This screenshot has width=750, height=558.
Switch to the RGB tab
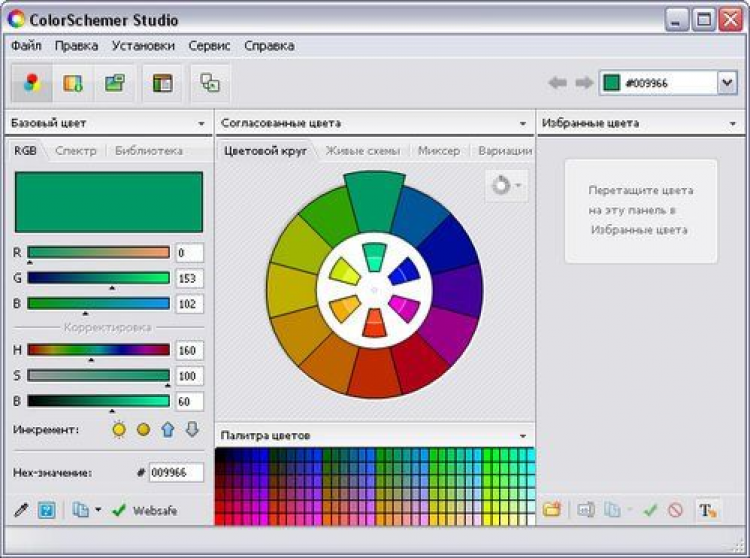(x=25, y=151)
